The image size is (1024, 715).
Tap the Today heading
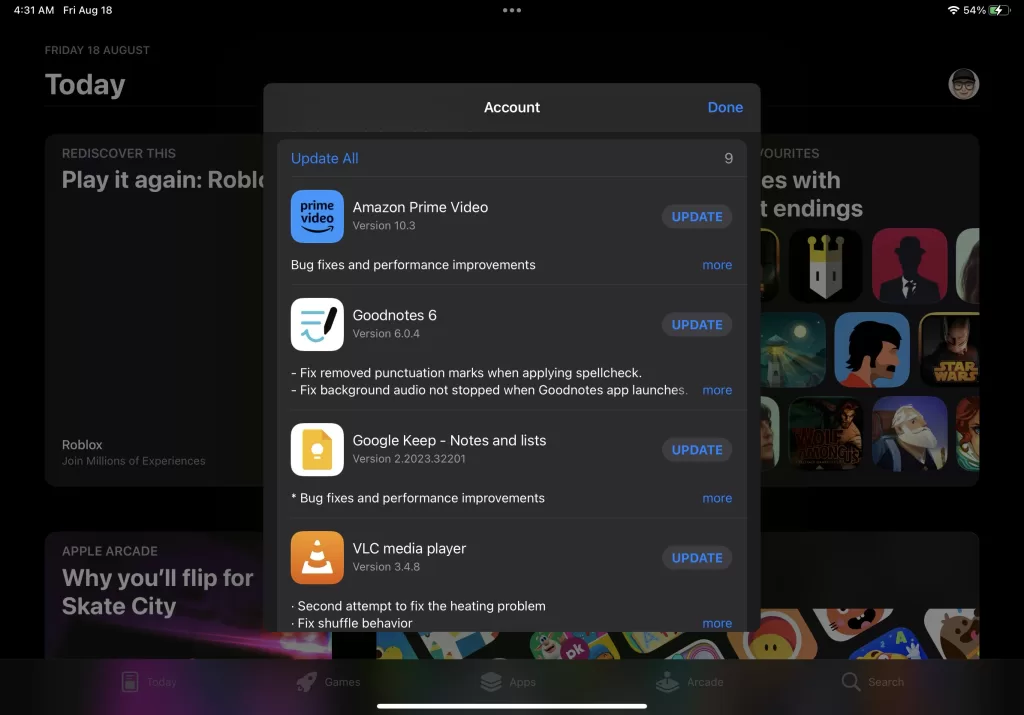tap(85, 85)
